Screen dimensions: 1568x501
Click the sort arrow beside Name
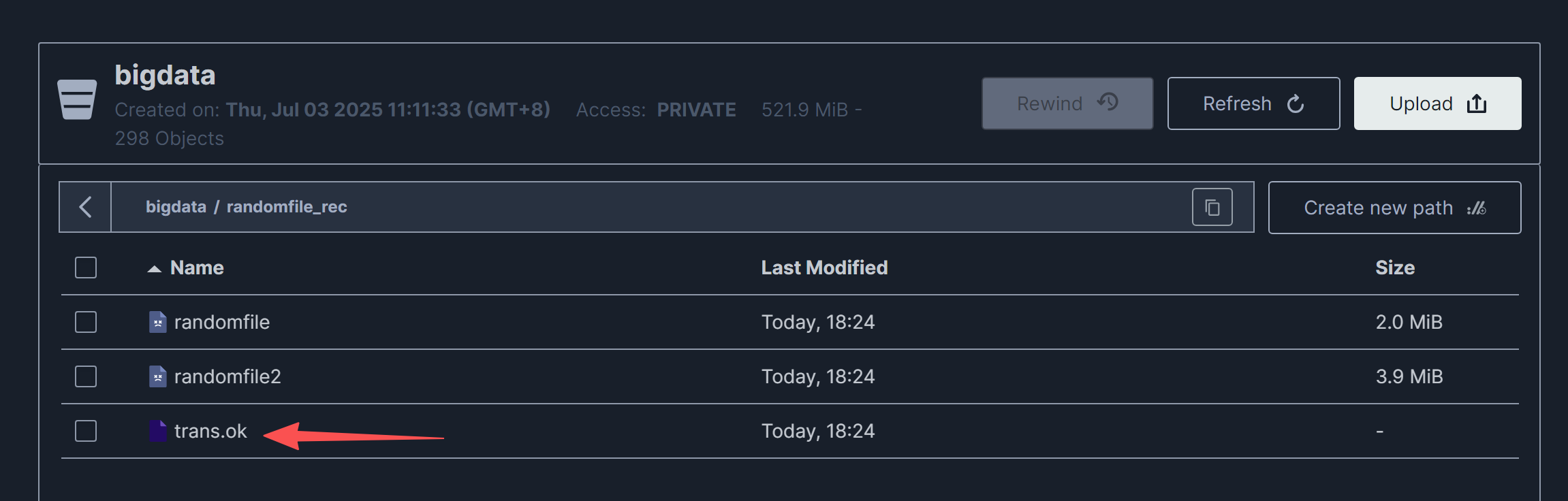pyautogui.click(x=155, y=268)
